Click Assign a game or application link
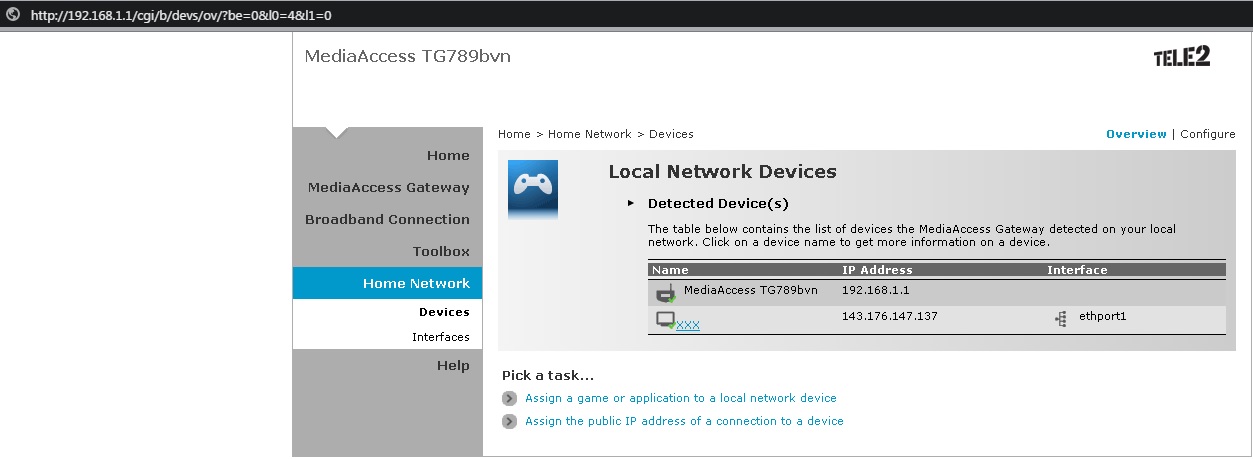Screen dimensions: 1253x459 click(x=681, y=398)
